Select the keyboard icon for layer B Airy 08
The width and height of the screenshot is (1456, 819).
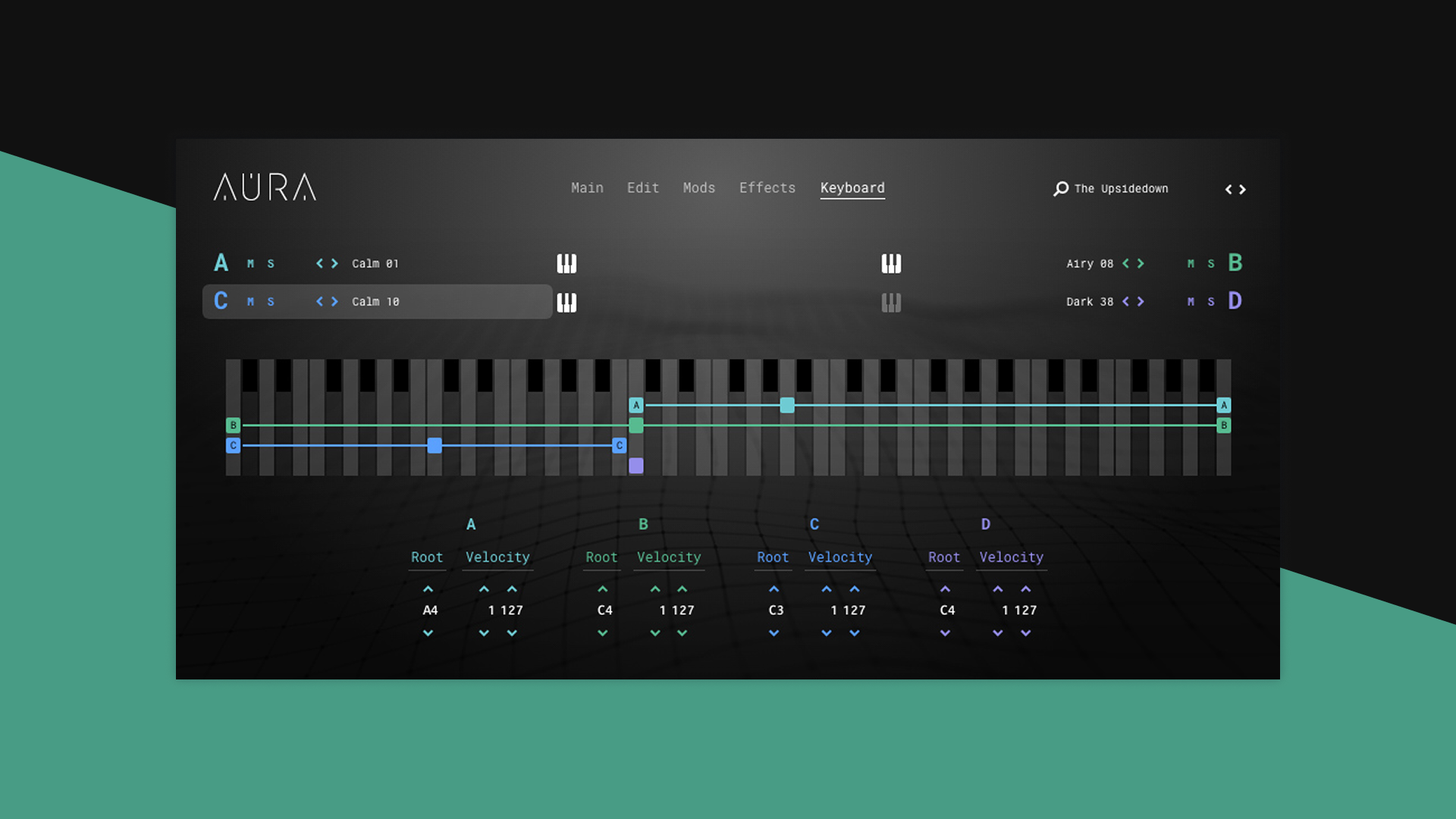[892, 263]
